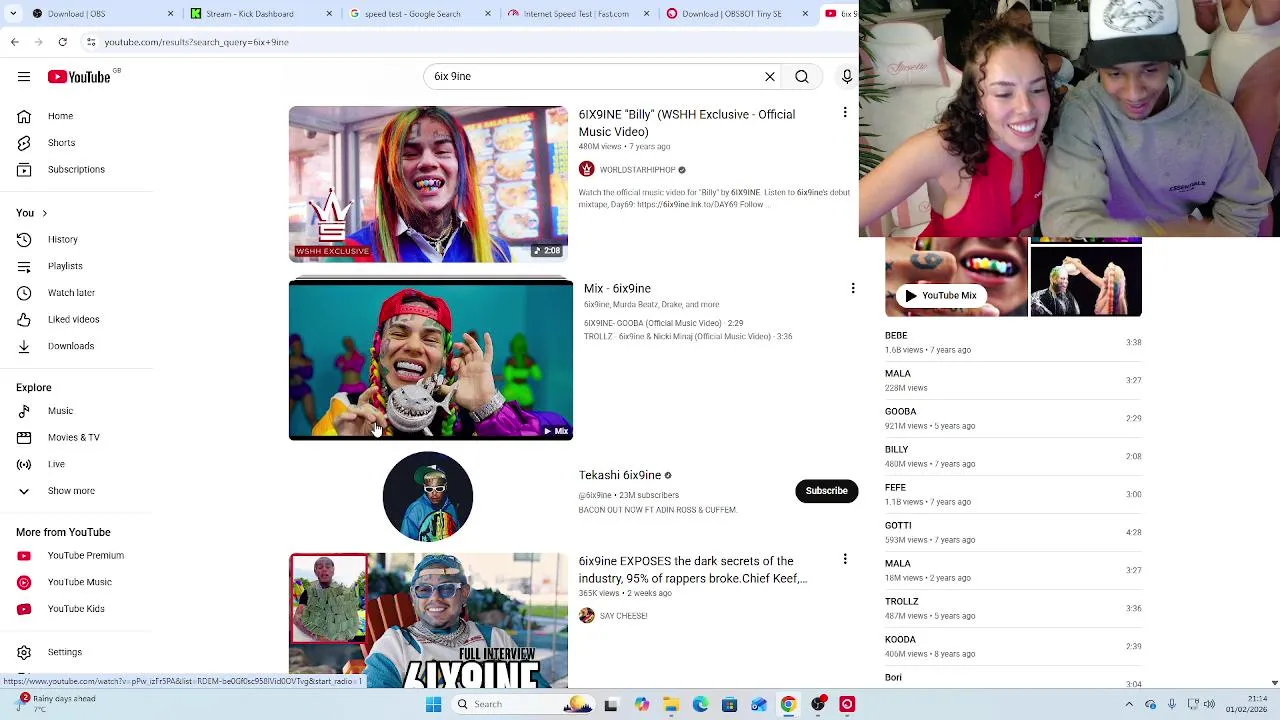Play BILLY in the mix list
The width and height of the screenshot is (1280, 720).
click(x=1013, y=456)
